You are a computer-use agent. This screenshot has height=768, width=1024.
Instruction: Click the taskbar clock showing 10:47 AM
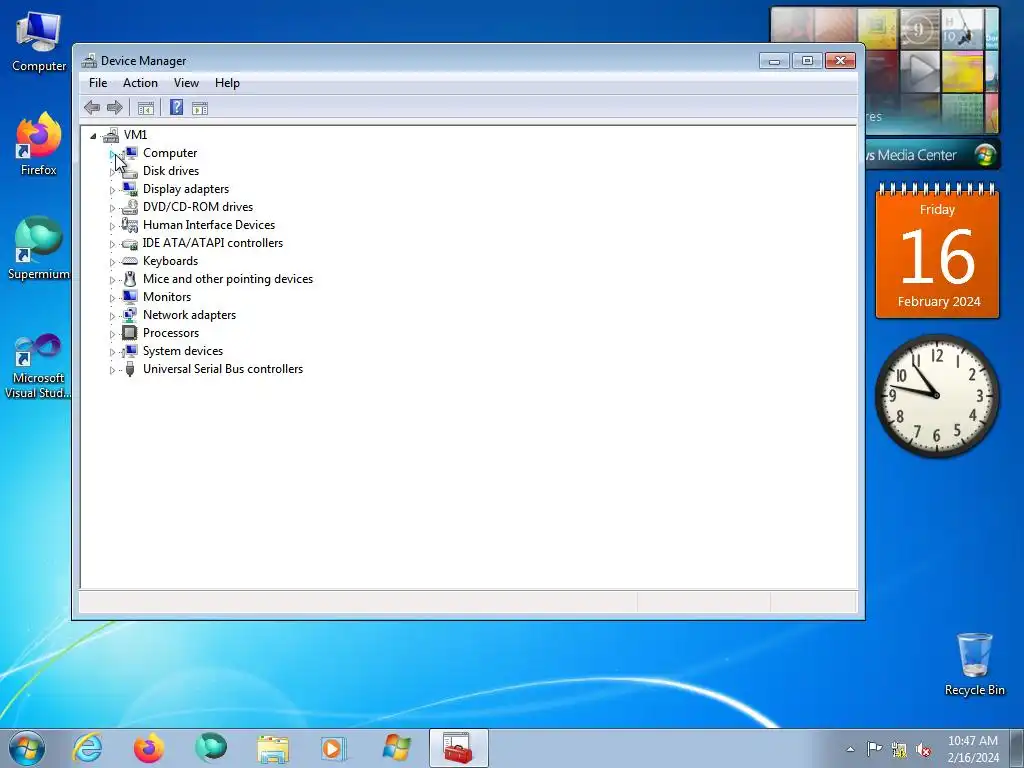coord(973,749)
